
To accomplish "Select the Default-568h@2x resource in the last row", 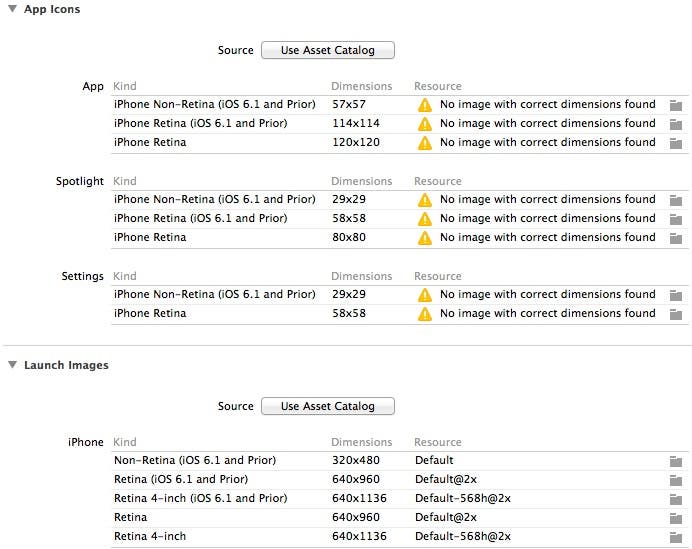I will coord(463,537).
